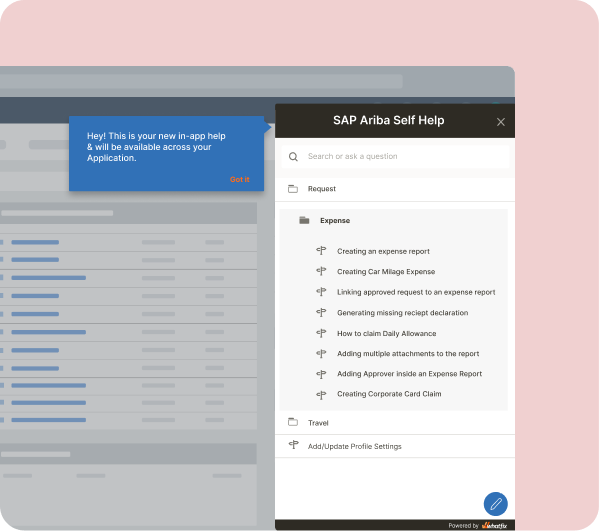Click signpost icon beside 'Adding multiple attachments'
Viewport: 599px width, 531px height.
click(x=321, y=353)
